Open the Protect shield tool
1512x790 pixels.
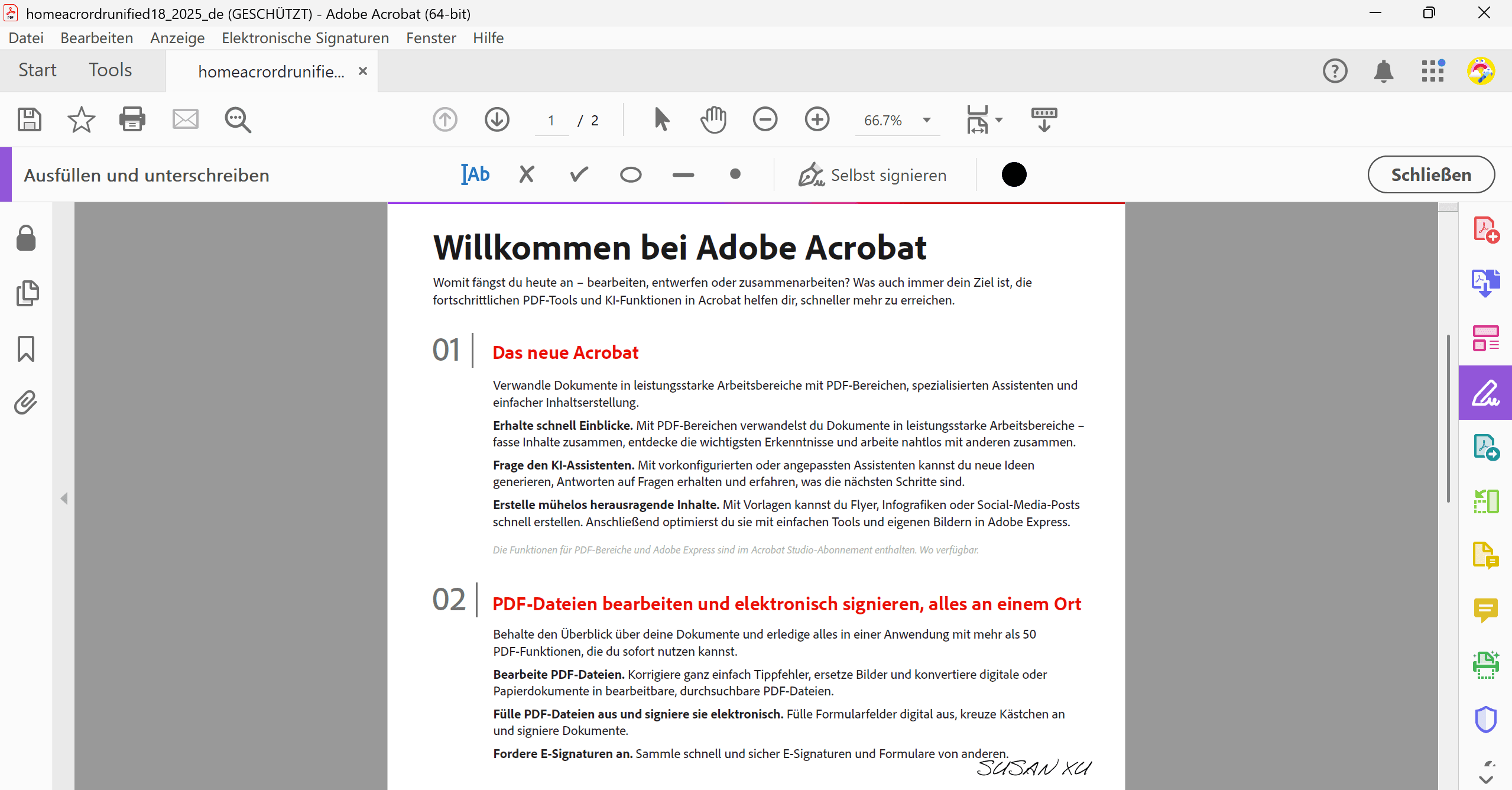(1485, 720)
